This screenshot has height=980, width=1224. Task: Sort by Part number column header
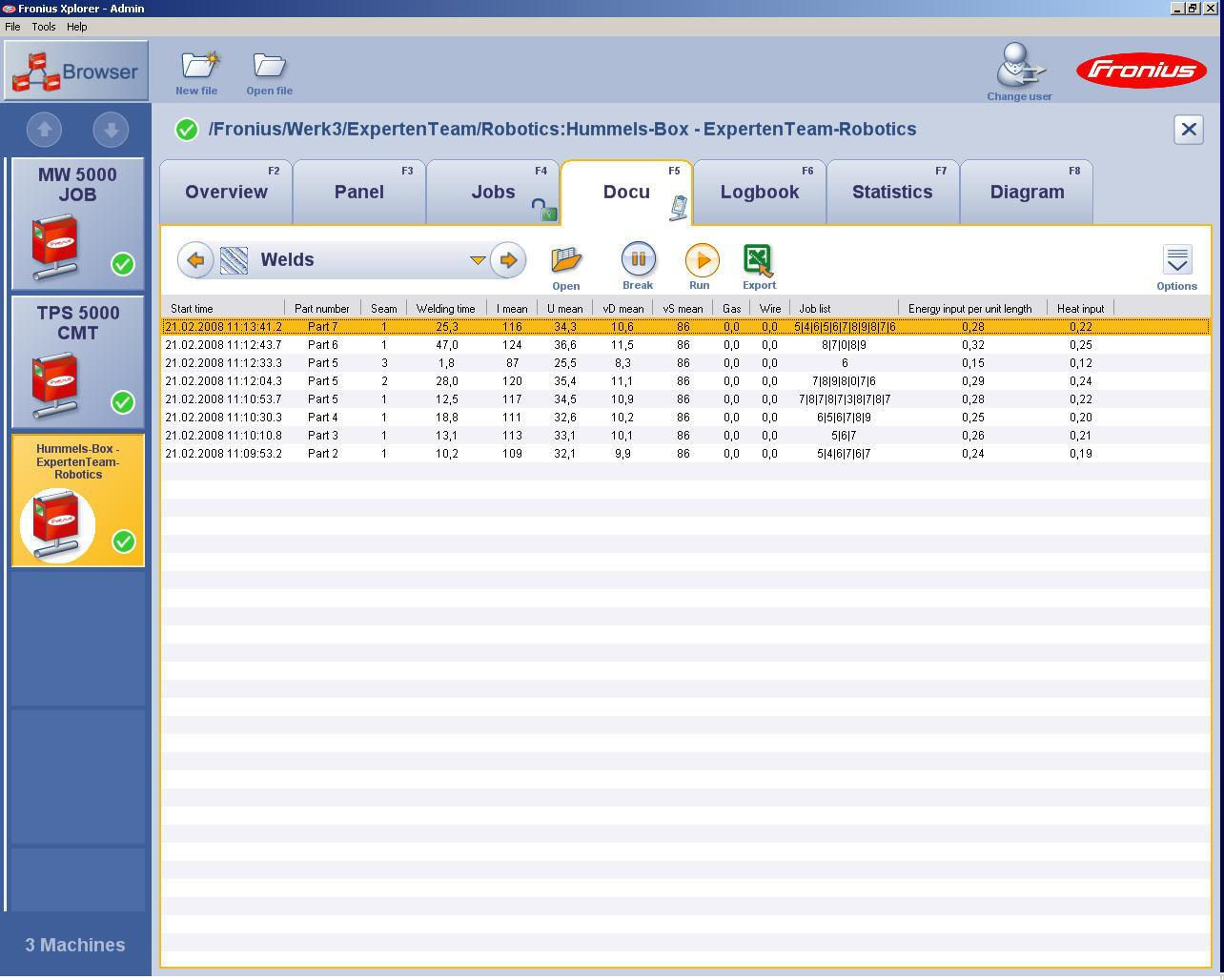coord(322,308)
